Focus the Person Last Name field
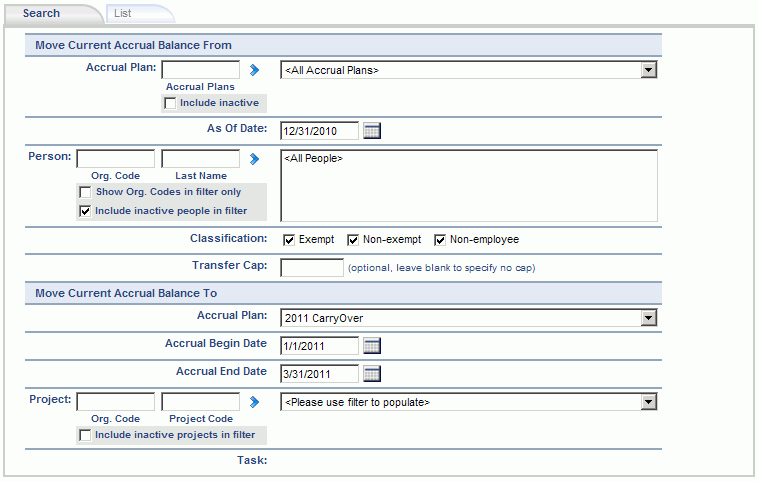 (200, 159)
